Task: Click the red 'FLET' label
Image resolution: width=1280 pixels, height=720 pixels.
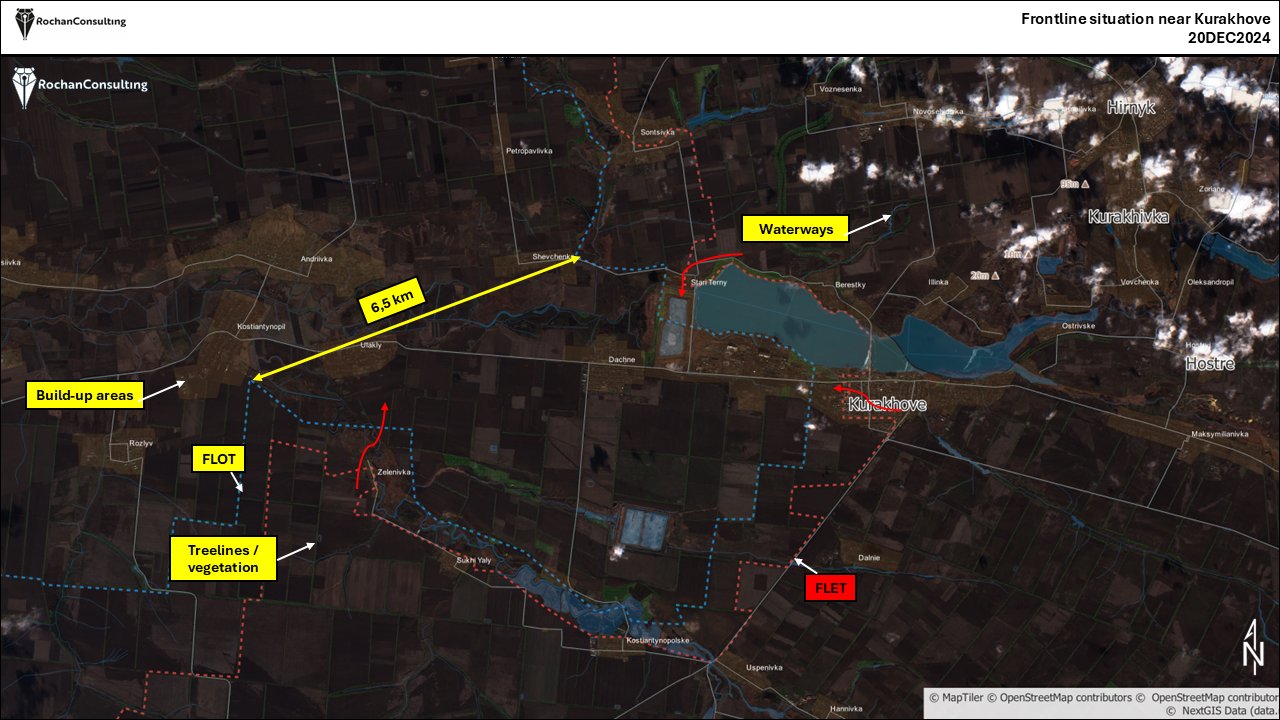Action: (x=831, y=588)
